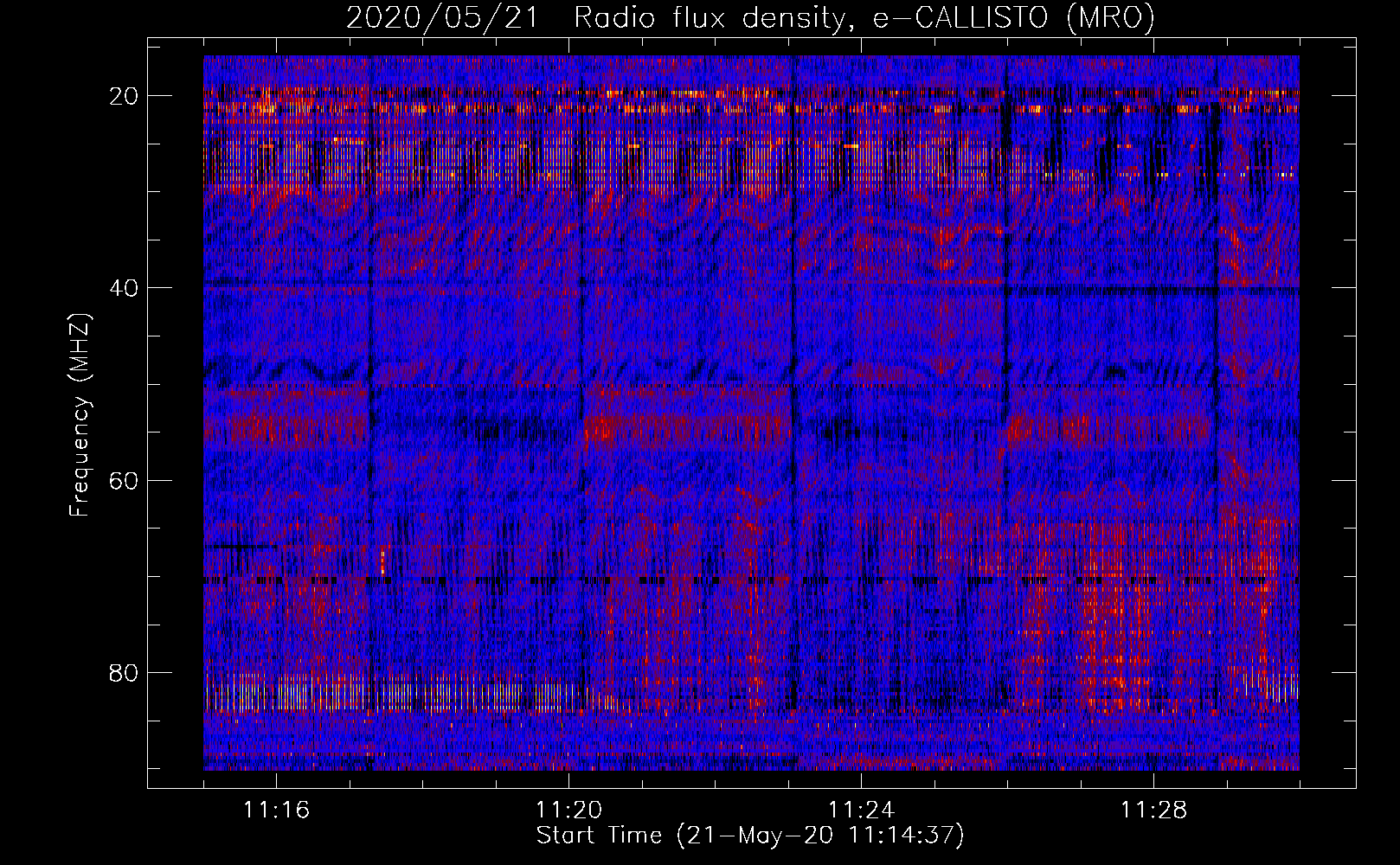Click the 11:16 time tick label
Screen dimensions: 1400x865
click(x=276, y=810)
